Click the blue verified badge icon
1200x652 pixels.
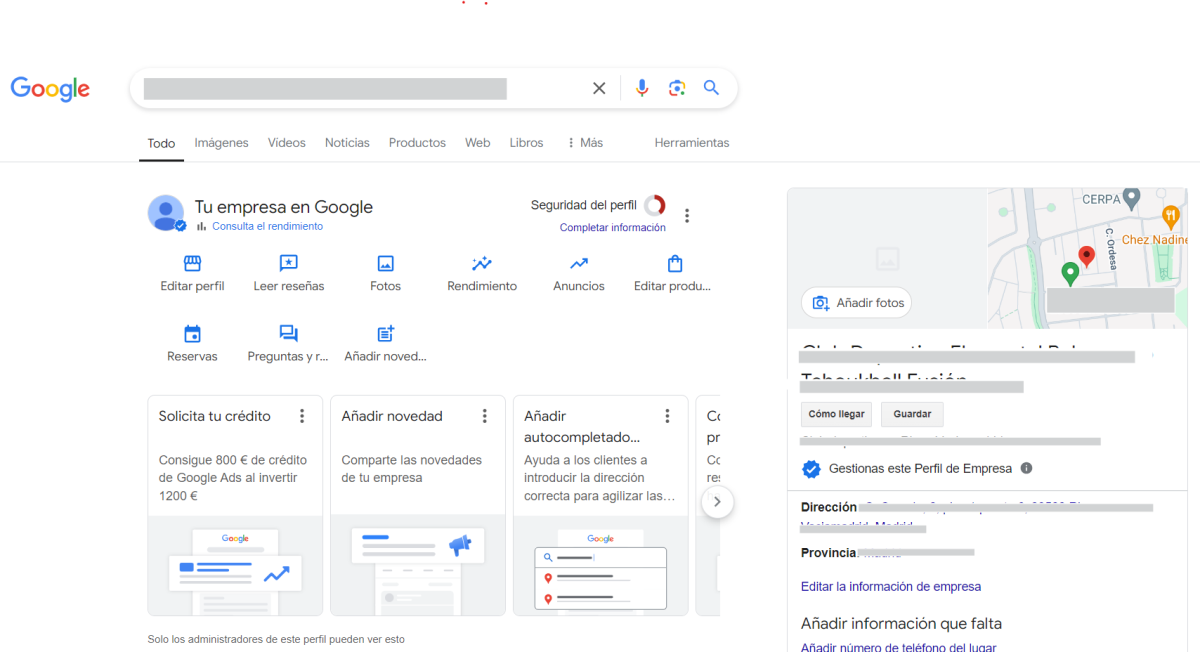[x=811, y=468]
